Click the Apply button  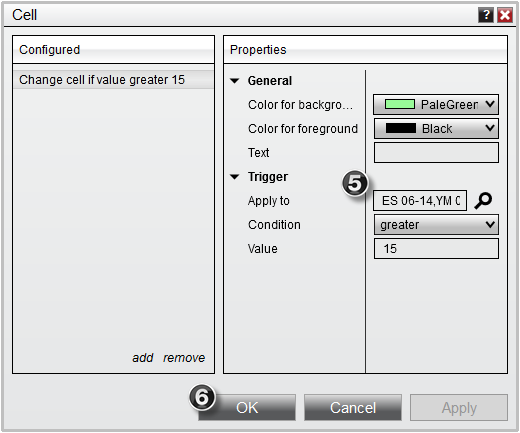point(459,408)
